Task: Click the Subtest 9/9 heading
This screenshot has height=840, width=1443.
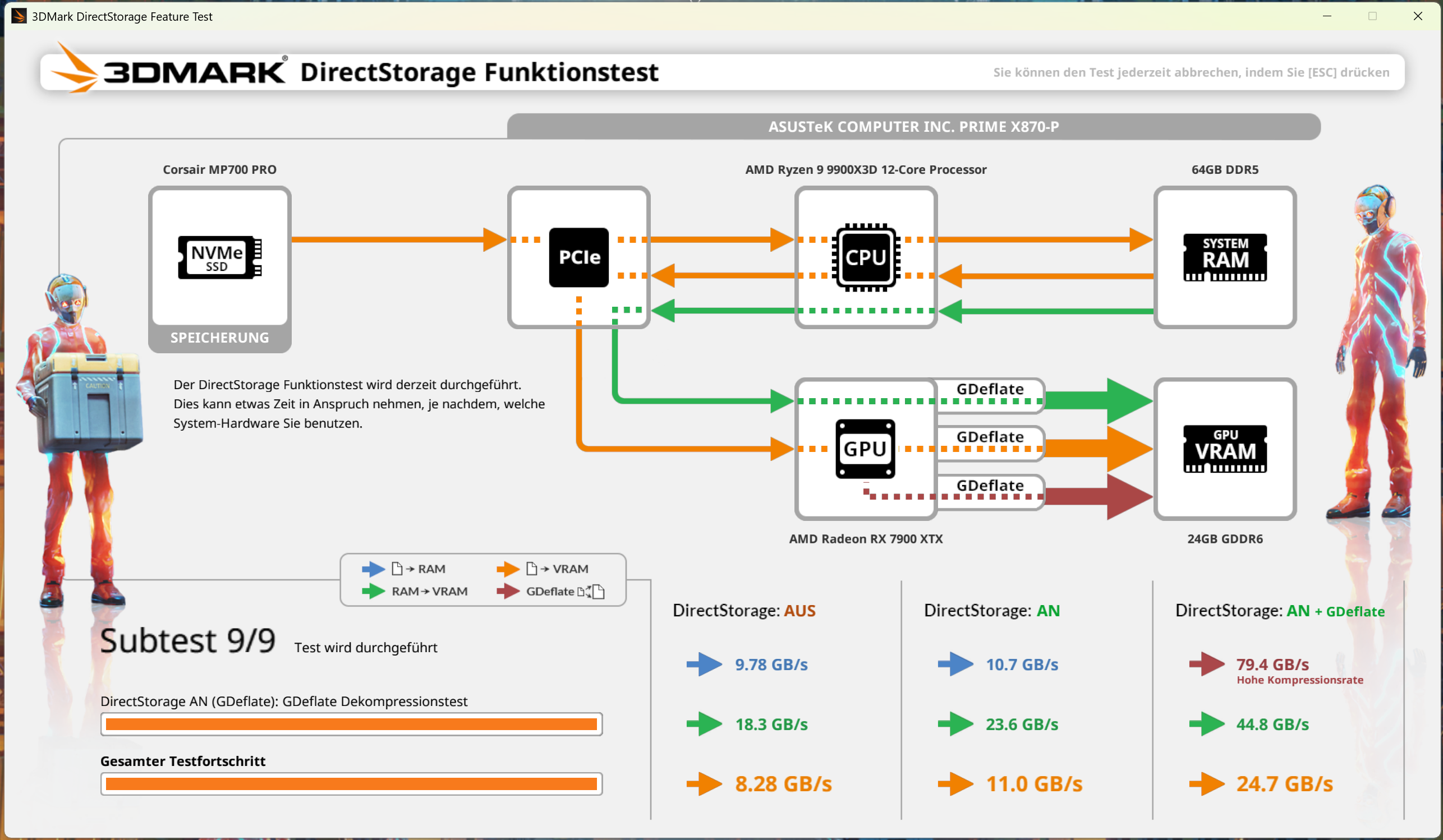Action: pyautogui.click(x=188, y=640)
